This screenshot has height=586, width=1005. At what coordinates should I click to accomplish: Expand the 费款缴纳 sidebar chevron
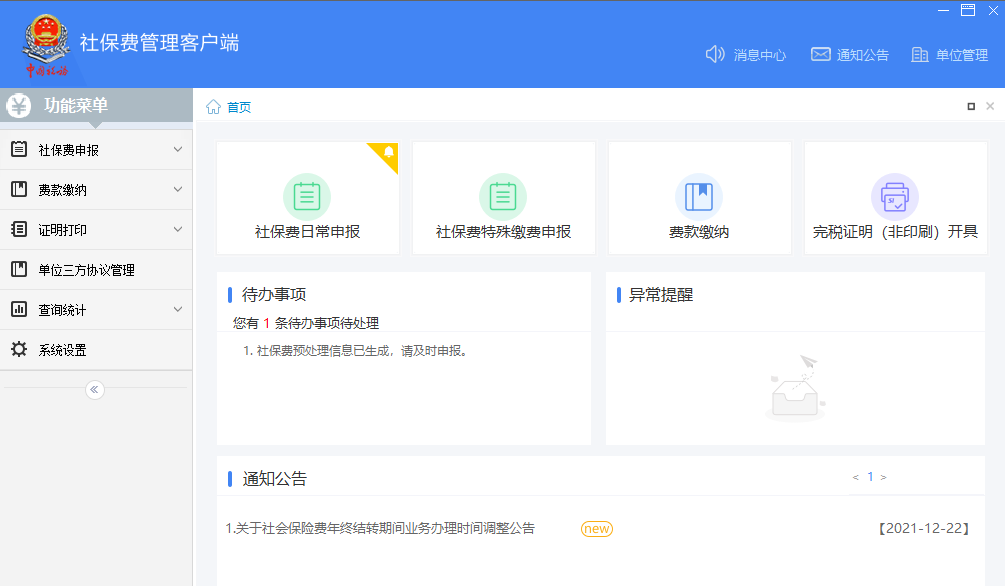coord(178,190)
